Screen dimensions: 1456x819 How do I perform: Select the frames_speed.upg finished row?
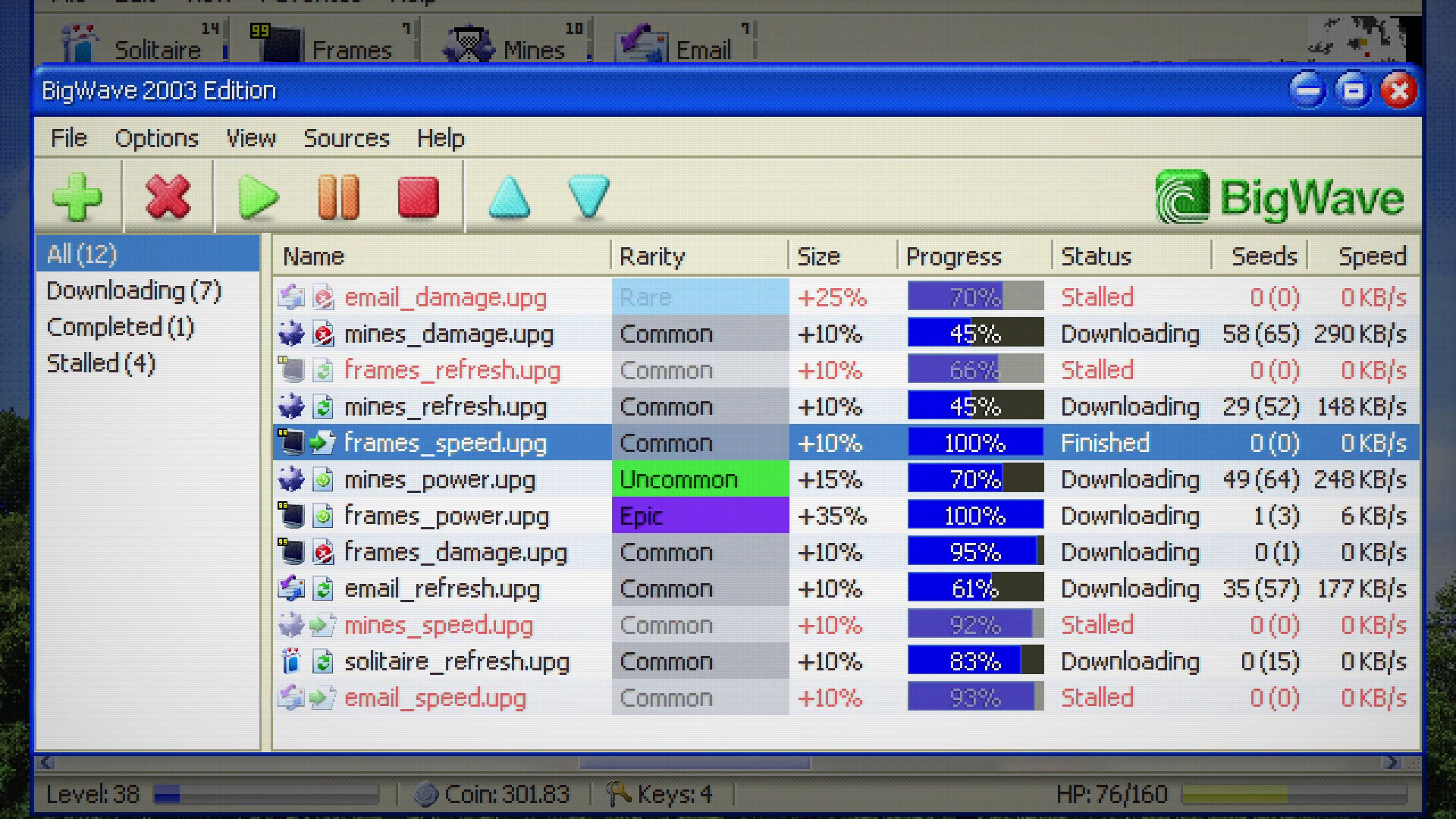coord(846,443)
